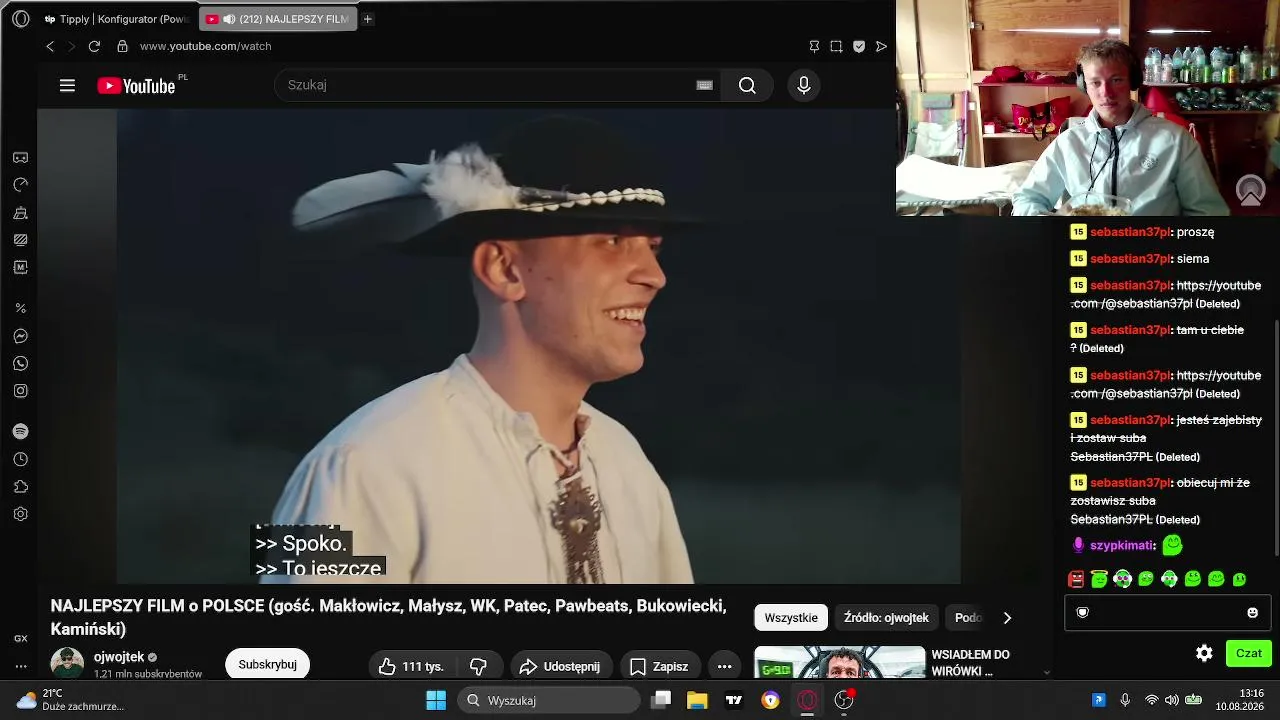Open the Opera GX main menu logo
Screen dimensions: 1280x720
pyautogui.click(x=20, y=19)
